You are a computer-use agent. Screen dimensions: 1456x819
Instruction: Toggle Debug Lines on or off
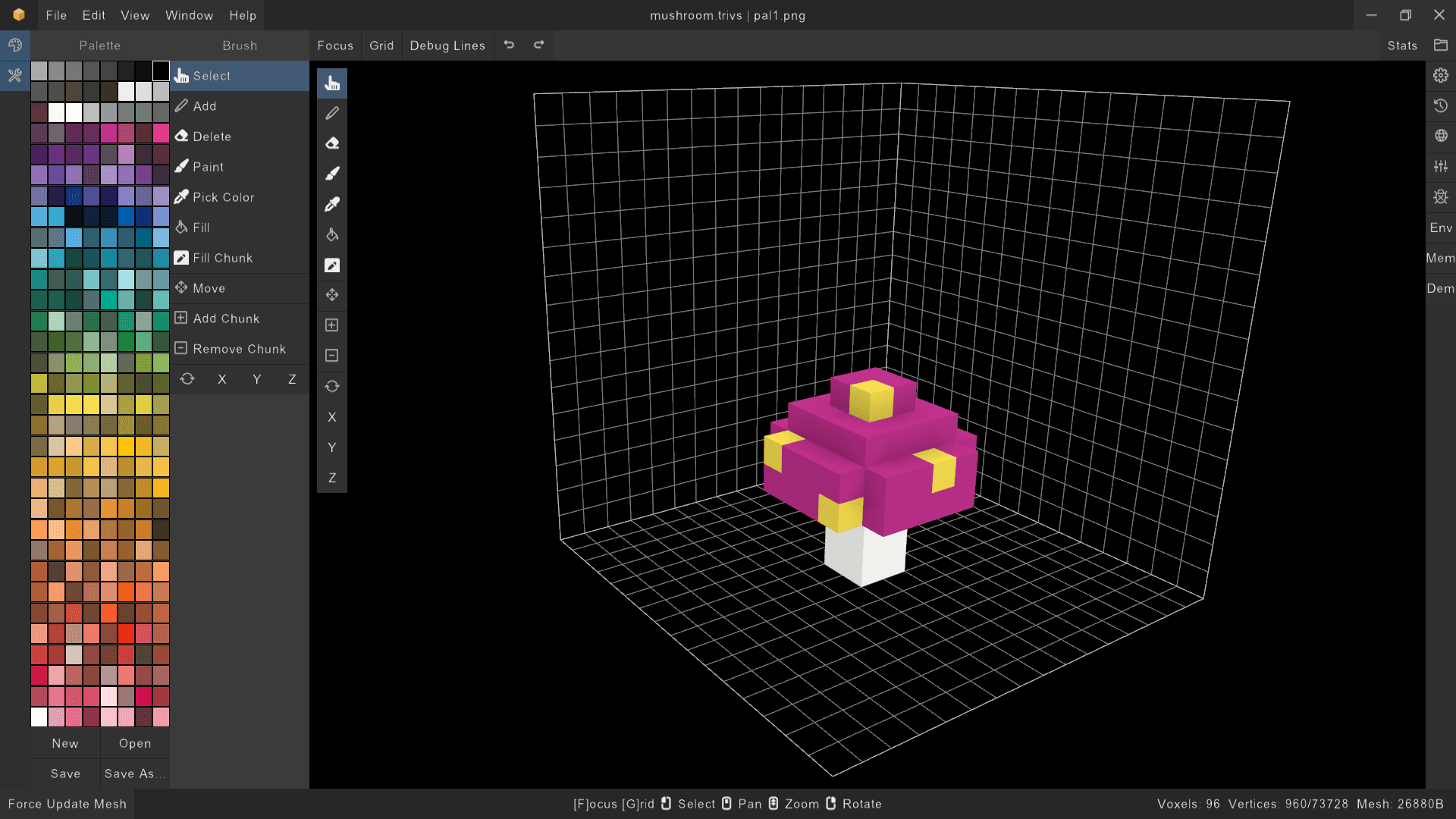[447, 45]
